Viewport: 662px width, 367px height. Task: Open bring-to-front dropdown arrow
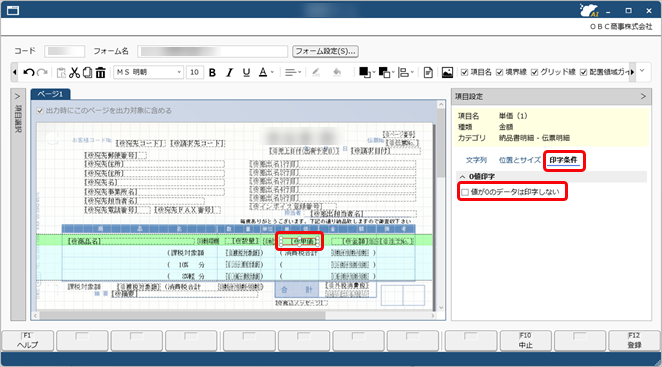pyautogui.click(x=374, y=72)
